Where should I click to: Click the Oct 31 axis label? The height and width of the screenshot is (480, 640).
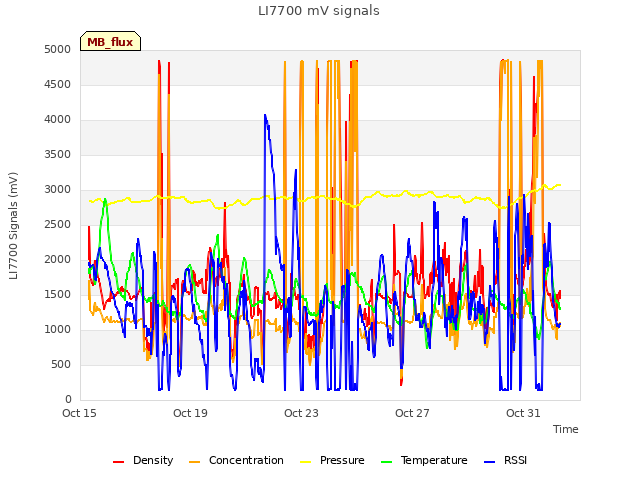click(523, 413)
